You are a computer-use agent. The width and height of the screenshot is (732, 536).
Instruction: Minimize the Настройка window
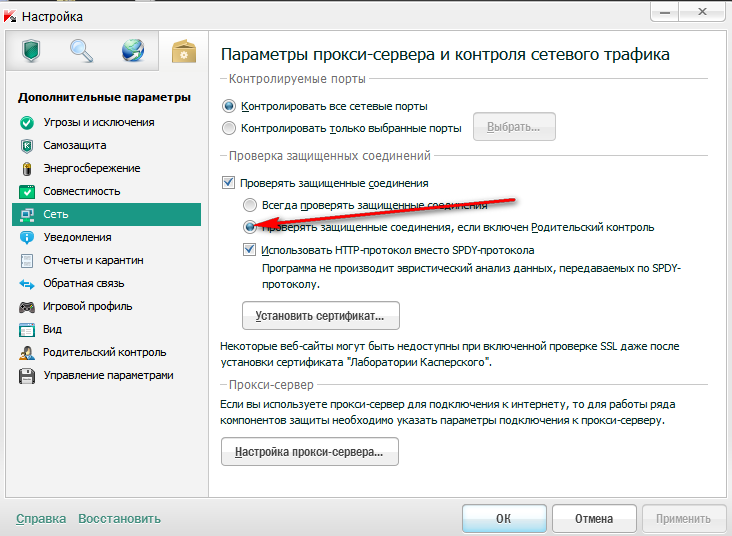point(665,12)
